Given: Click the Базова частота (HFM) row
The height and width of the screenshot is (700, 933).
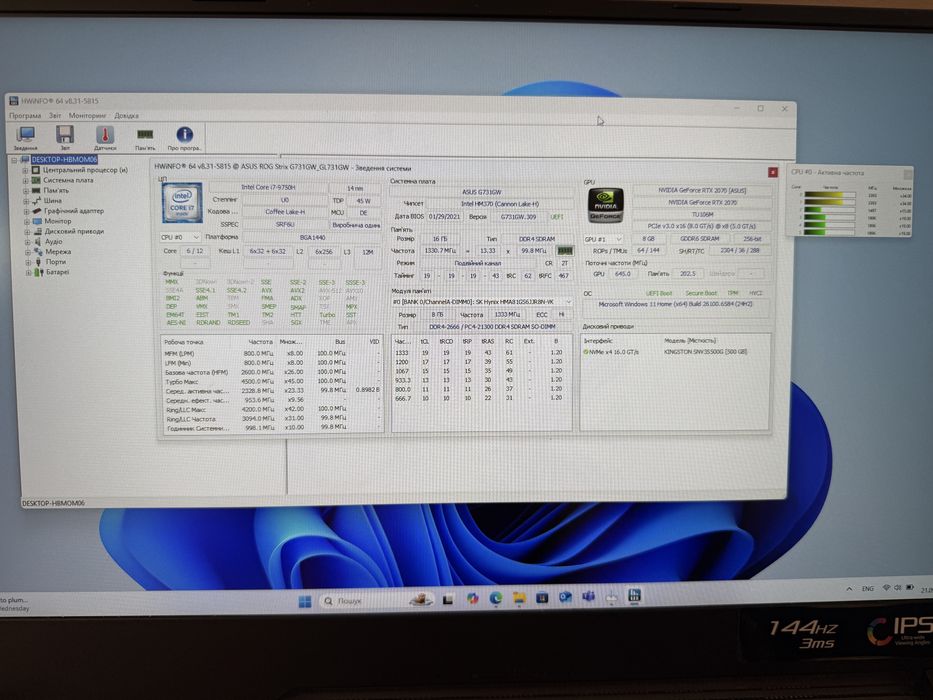Looking at the screenshot, I should pos(271,372).
